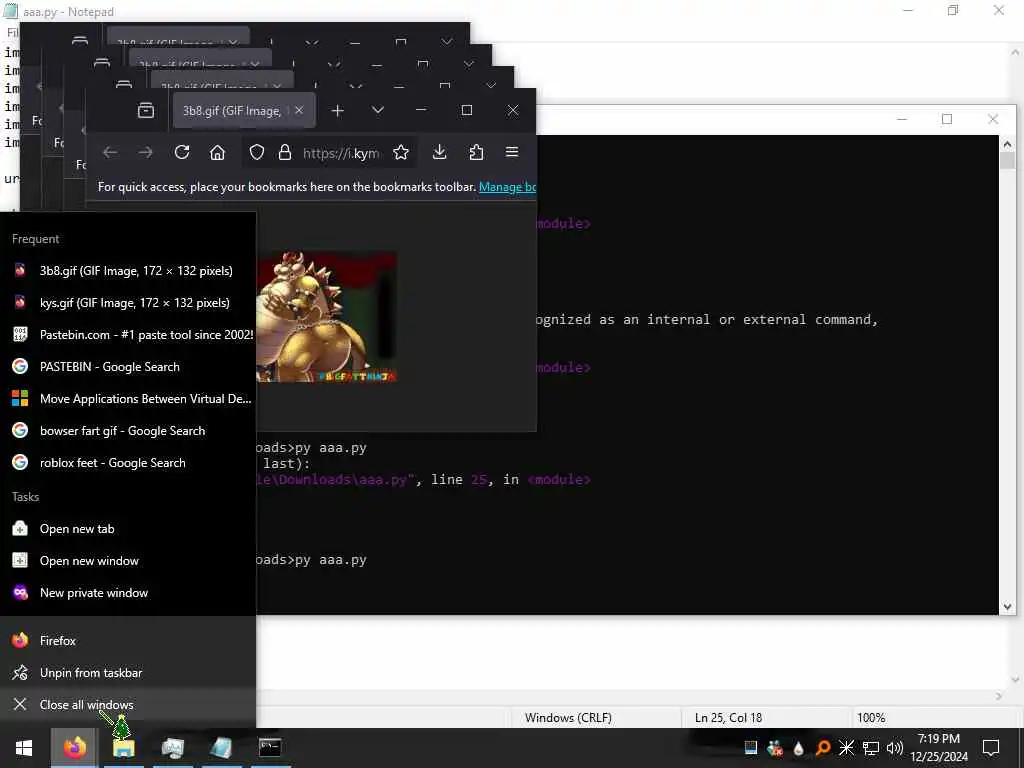Open the volume speaker tray icon

(x=895, y=748)
